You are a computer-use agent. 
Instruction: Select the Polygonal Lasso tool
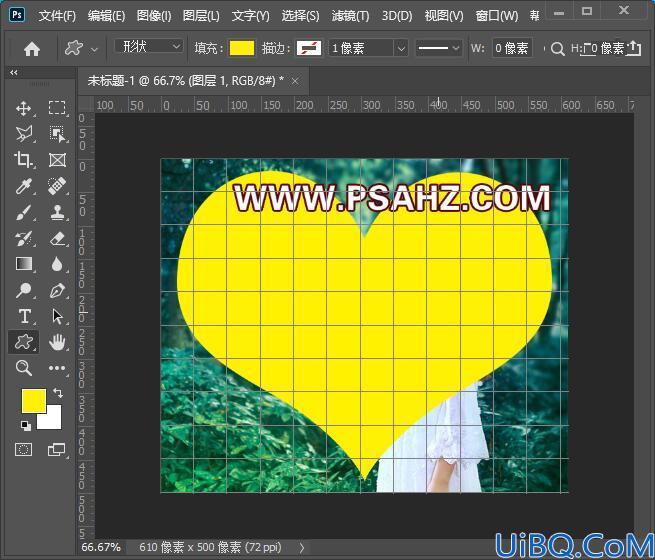click(24, 134)
